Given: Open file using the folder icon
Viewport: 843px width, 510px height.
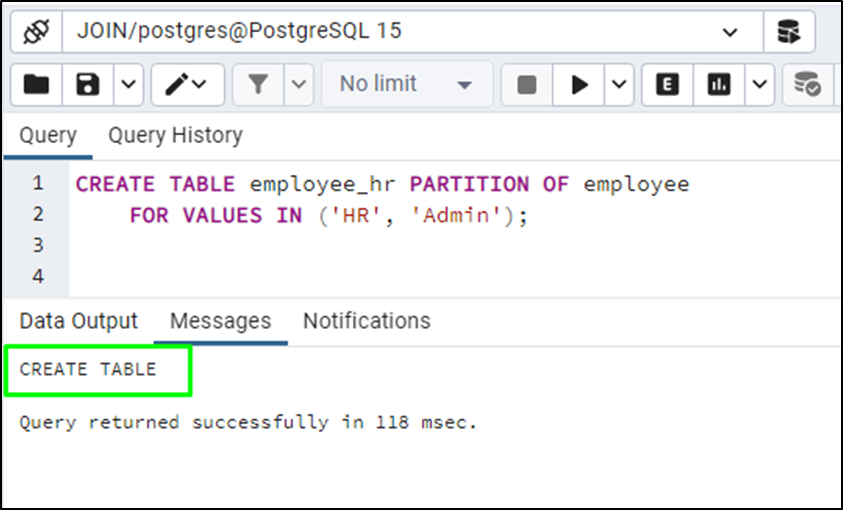Looking at the screenshot, I should pos(37,84).
